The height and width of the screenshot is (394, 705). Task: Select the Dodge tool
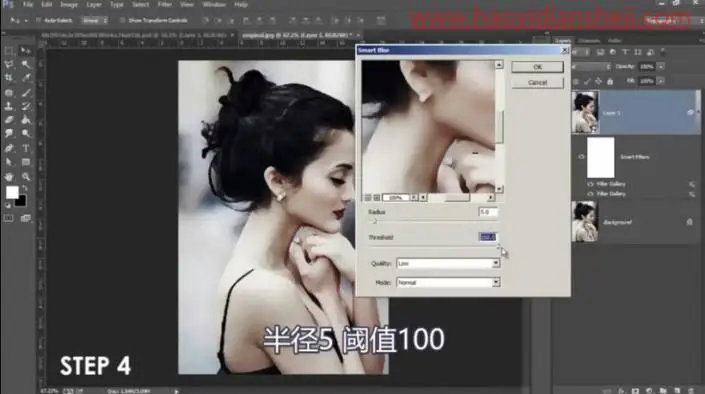[26, 134]
